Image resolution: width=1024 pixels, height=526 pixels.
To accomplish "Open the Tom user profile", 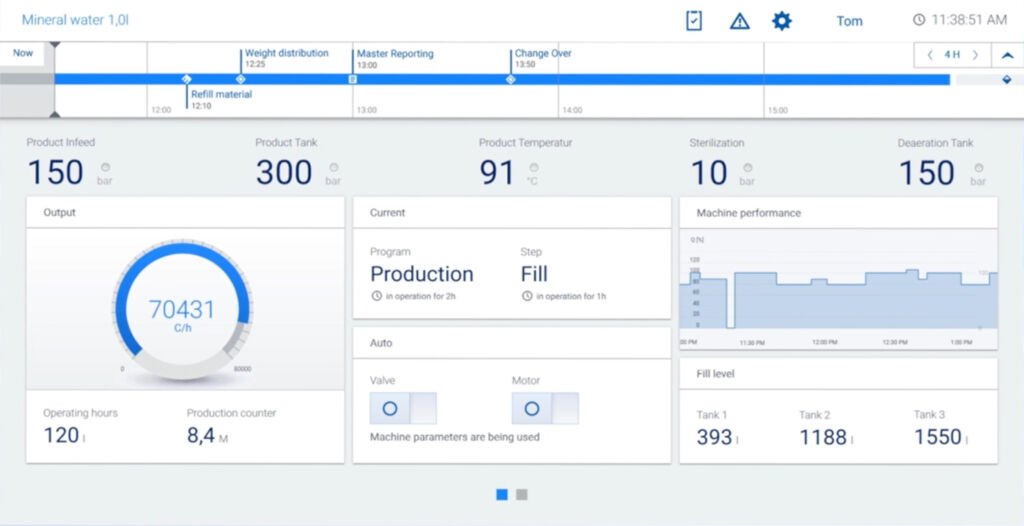I will [849, 21].
